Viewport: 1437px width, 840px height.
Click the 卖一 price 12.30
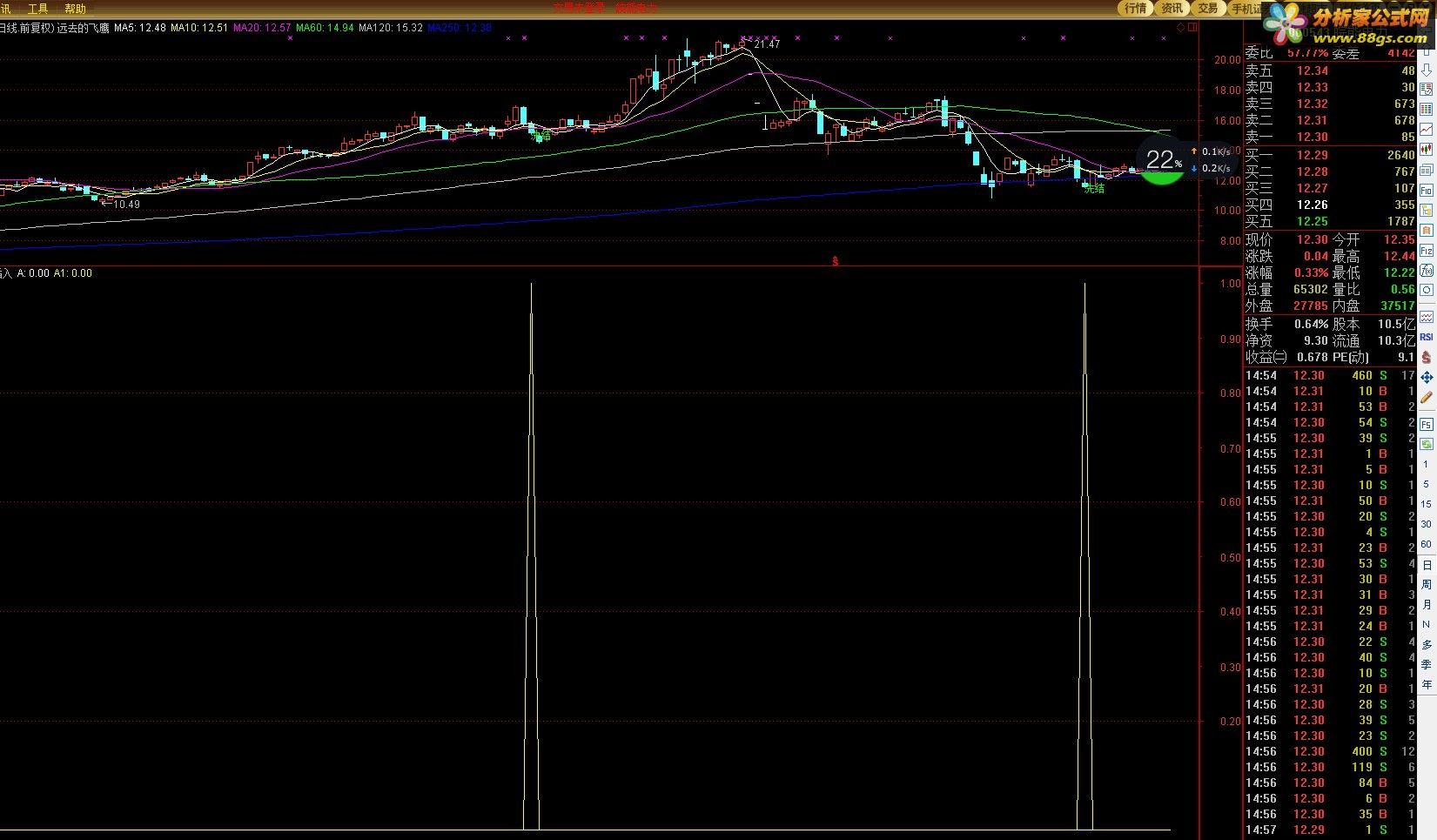1312,138
